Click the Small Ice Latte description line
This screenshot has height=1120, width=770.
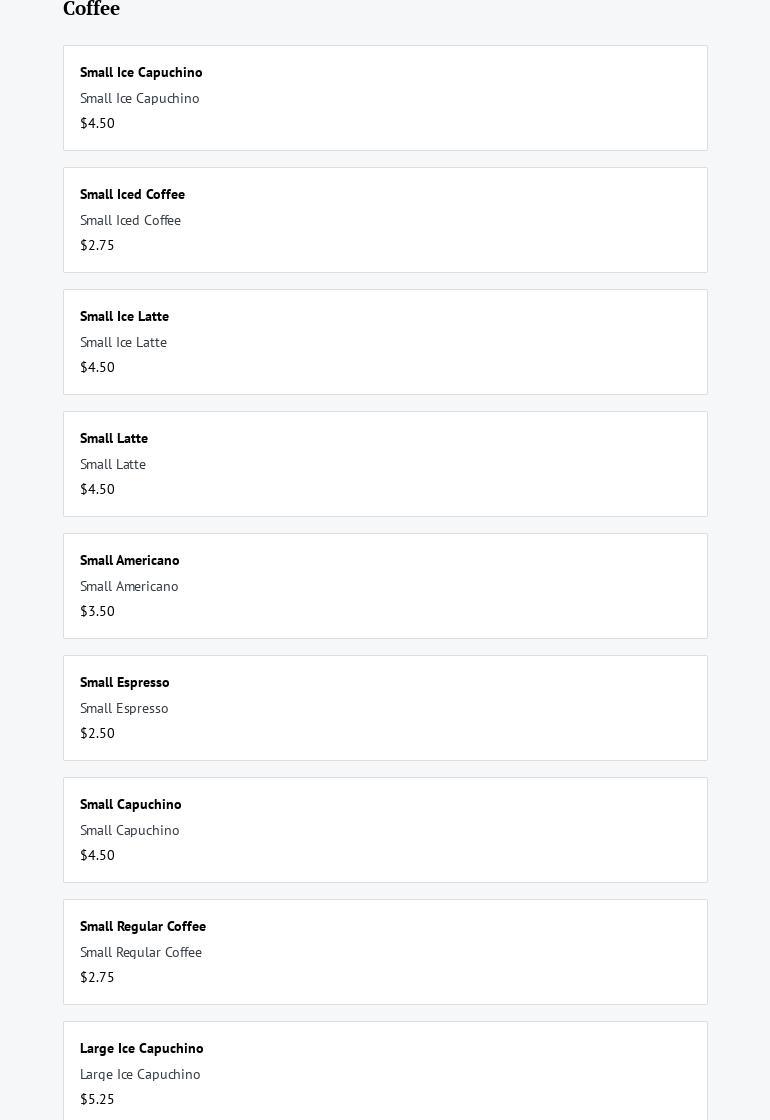tap(123, 342)
